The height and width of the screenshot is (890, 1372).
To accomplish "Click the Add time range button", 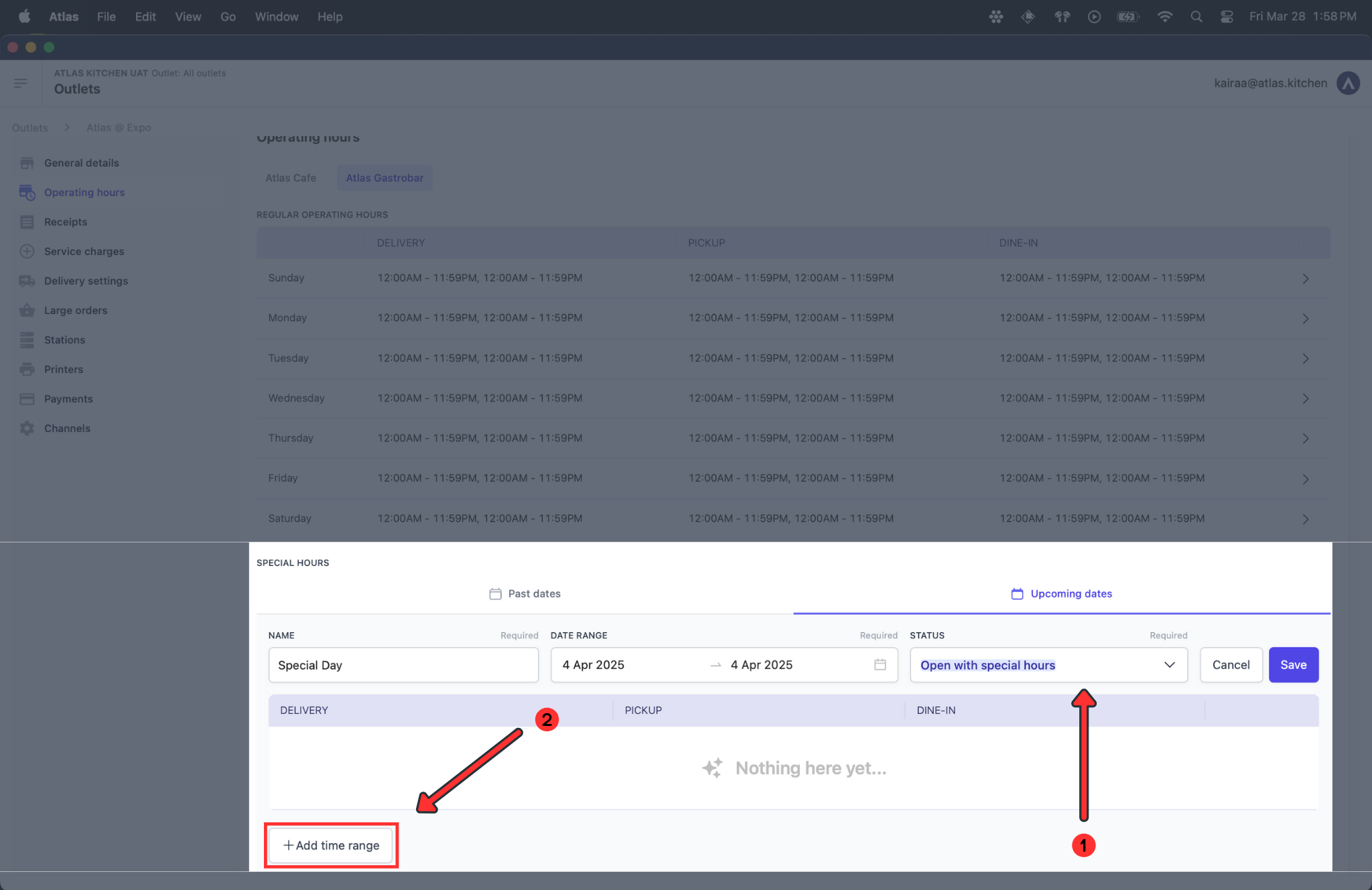I will 331,845.
